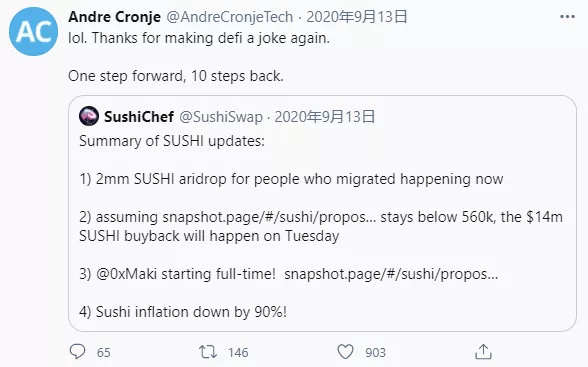Image resolution: width=588 pixels, height=367 pixels.
Task: Click the SushiChef profile avatar
Action: [x=89, y=116]
